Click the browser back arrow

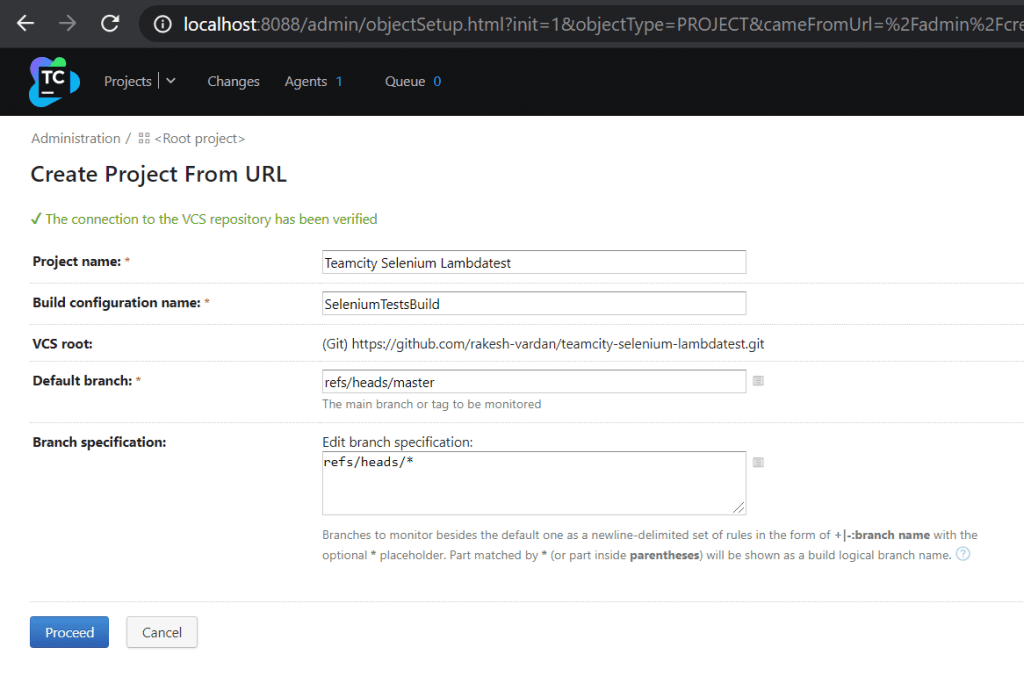[x=25, y=23]
